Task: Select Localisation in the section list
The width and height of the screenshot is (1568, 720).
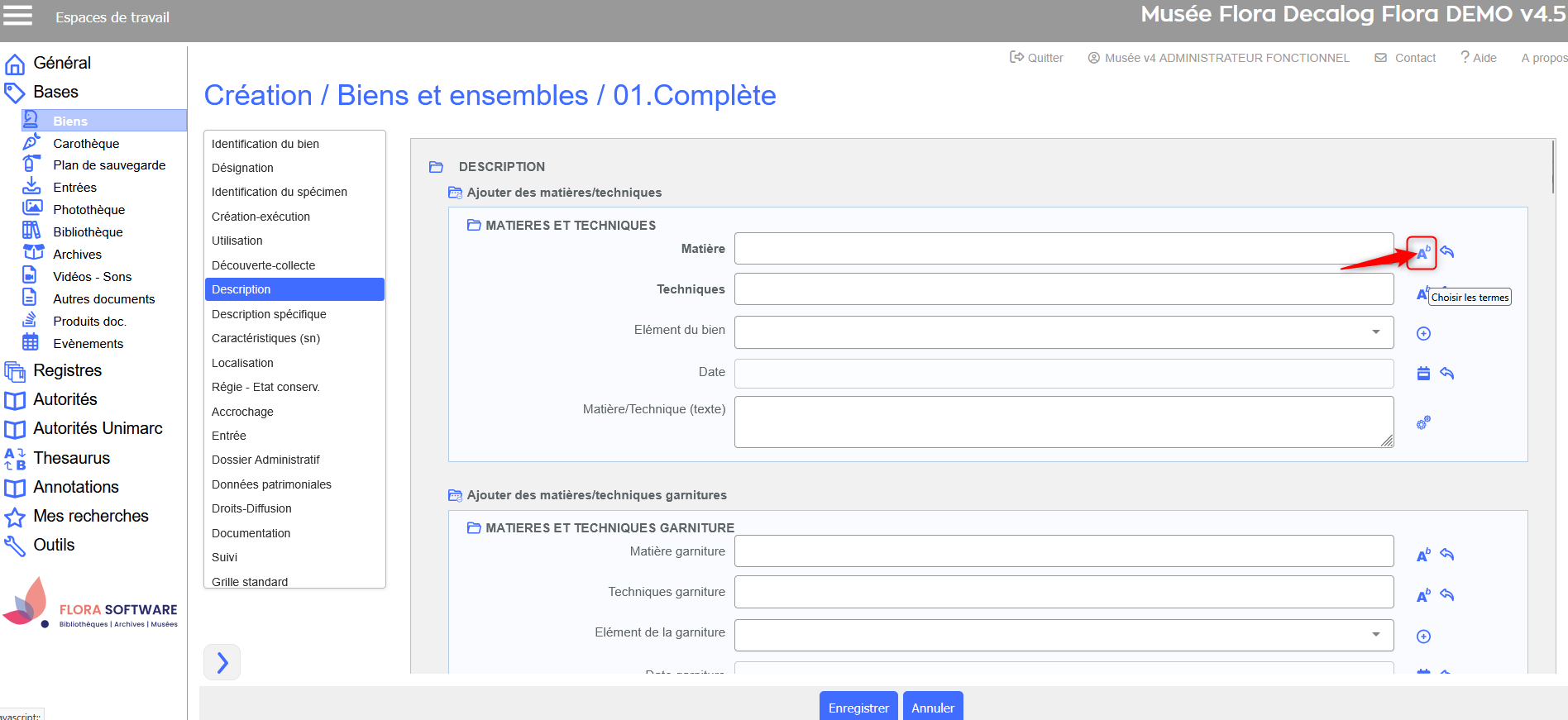Action: pos(242,363)
